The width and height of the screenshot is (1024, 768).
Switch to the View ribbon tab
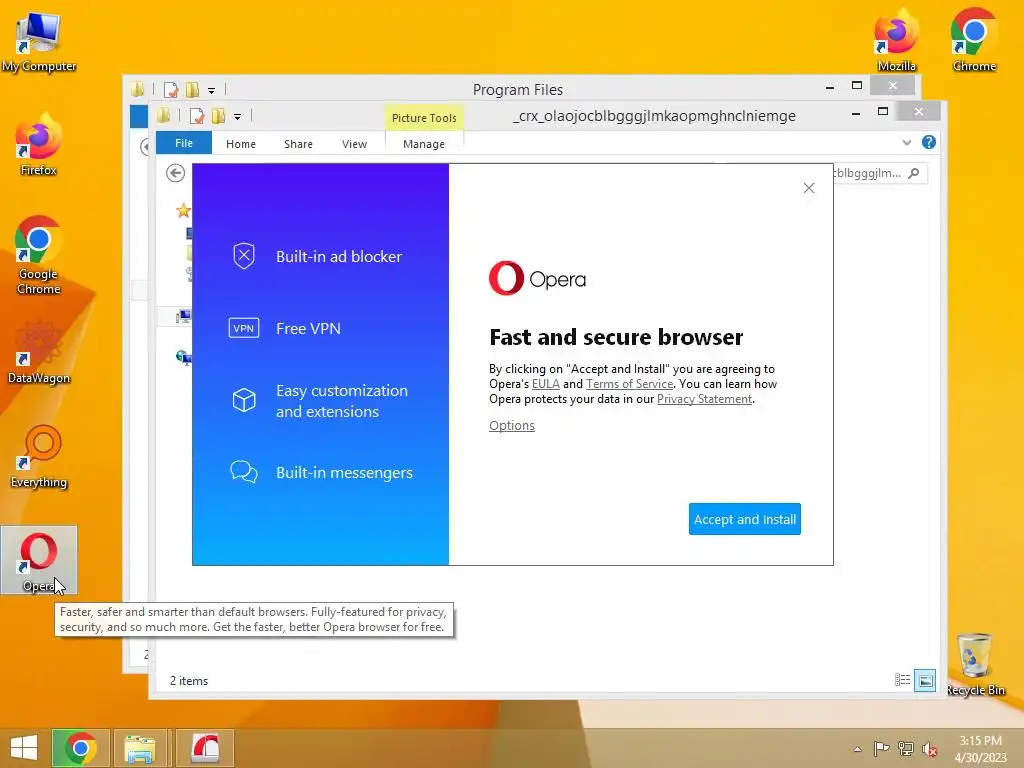354,144
